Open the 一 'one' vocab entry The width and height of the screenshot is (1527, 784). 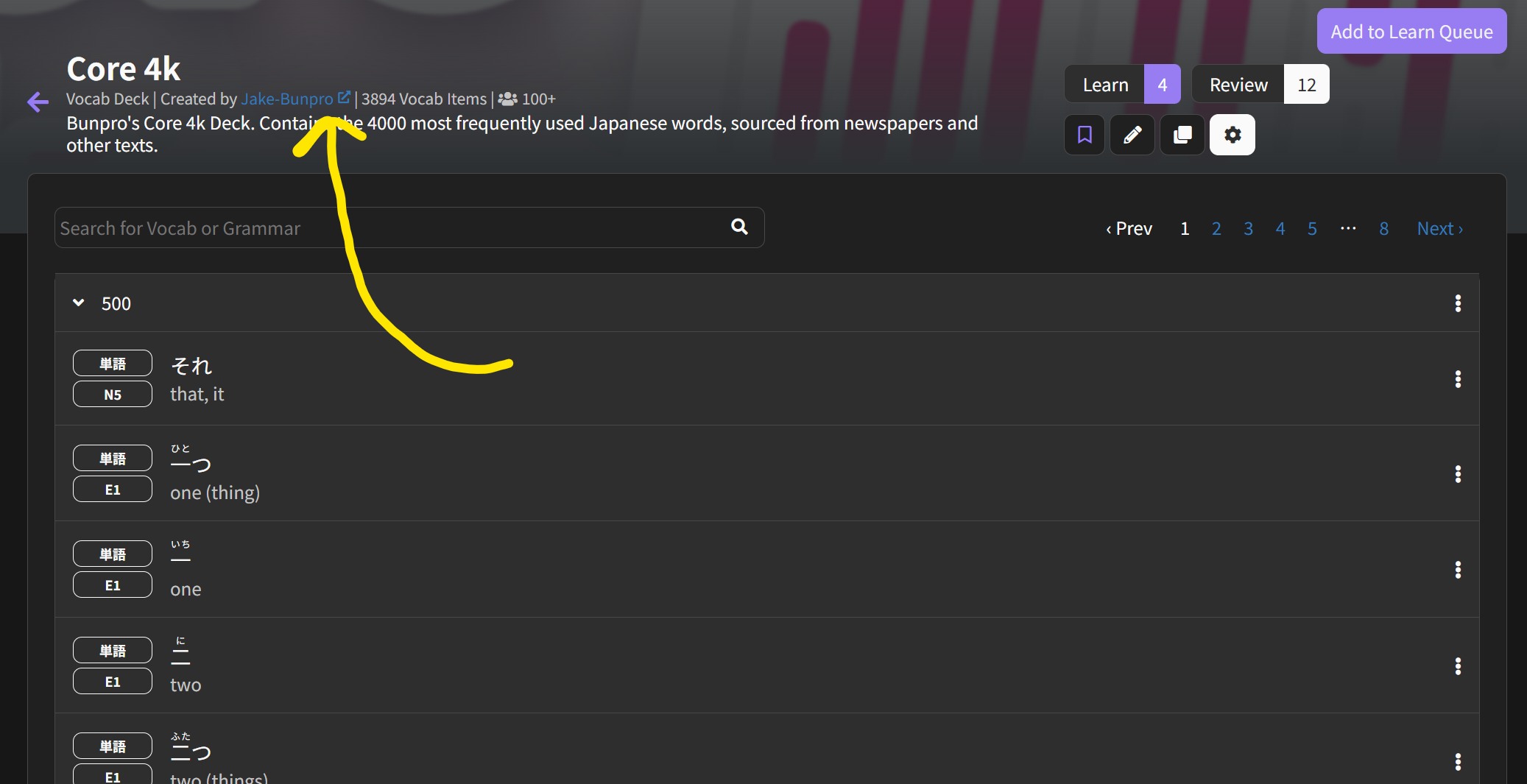[767, 569]
